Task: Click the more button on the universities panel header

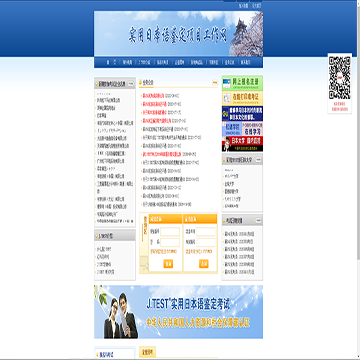Action: [258, 160]
